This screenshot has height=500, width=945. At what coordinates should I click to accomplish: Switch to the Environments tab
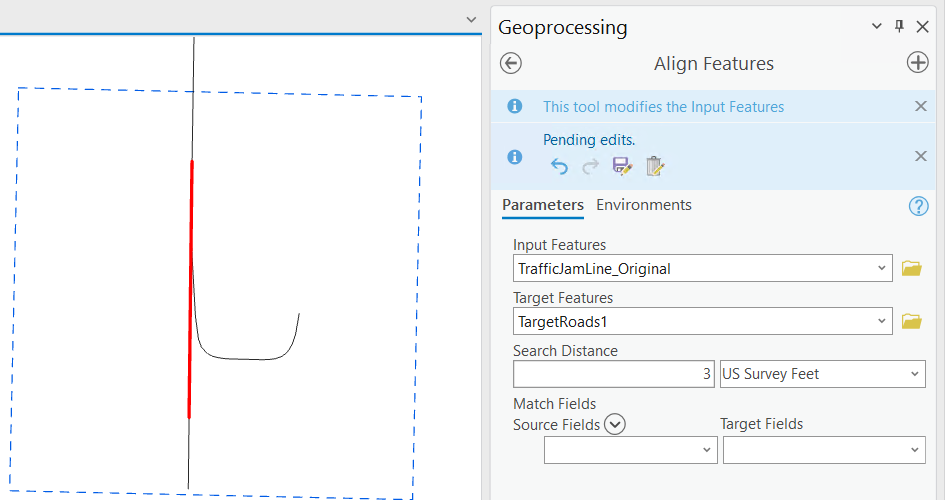pyautogui.click(x=644, y=205)
